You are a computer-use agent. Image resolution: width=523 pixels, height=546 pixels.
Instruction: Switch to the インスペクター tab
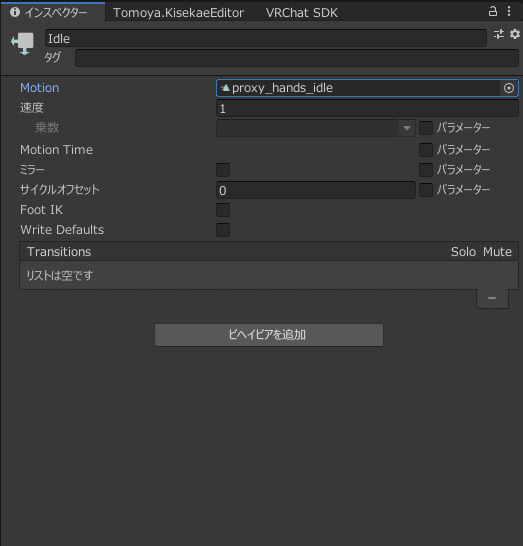pos(53,12)
